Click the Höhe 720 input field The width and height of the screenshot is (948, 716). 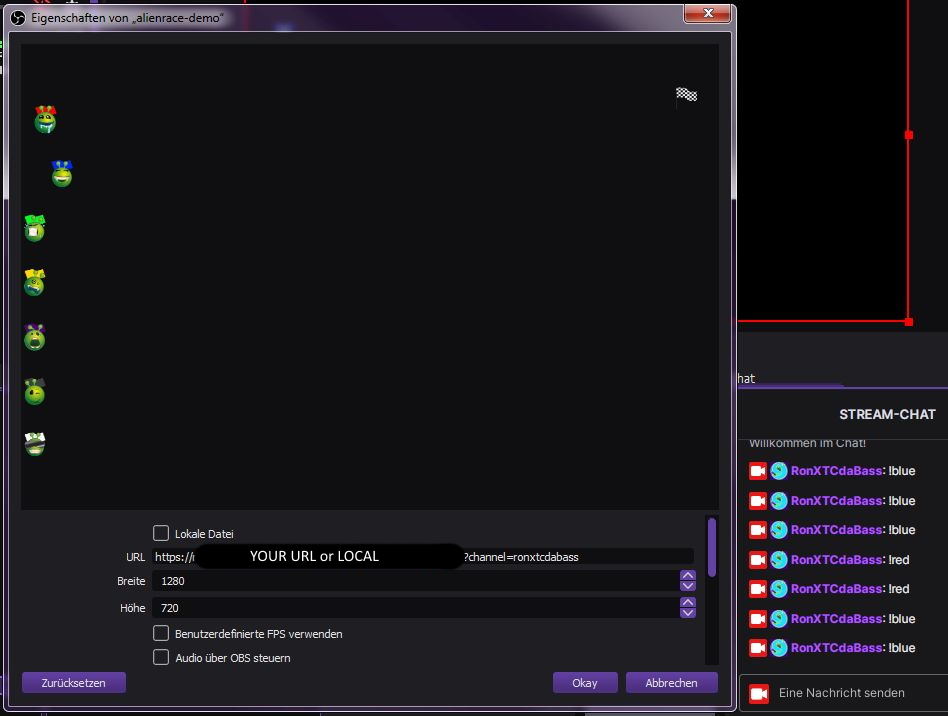[x=415, y=608]
